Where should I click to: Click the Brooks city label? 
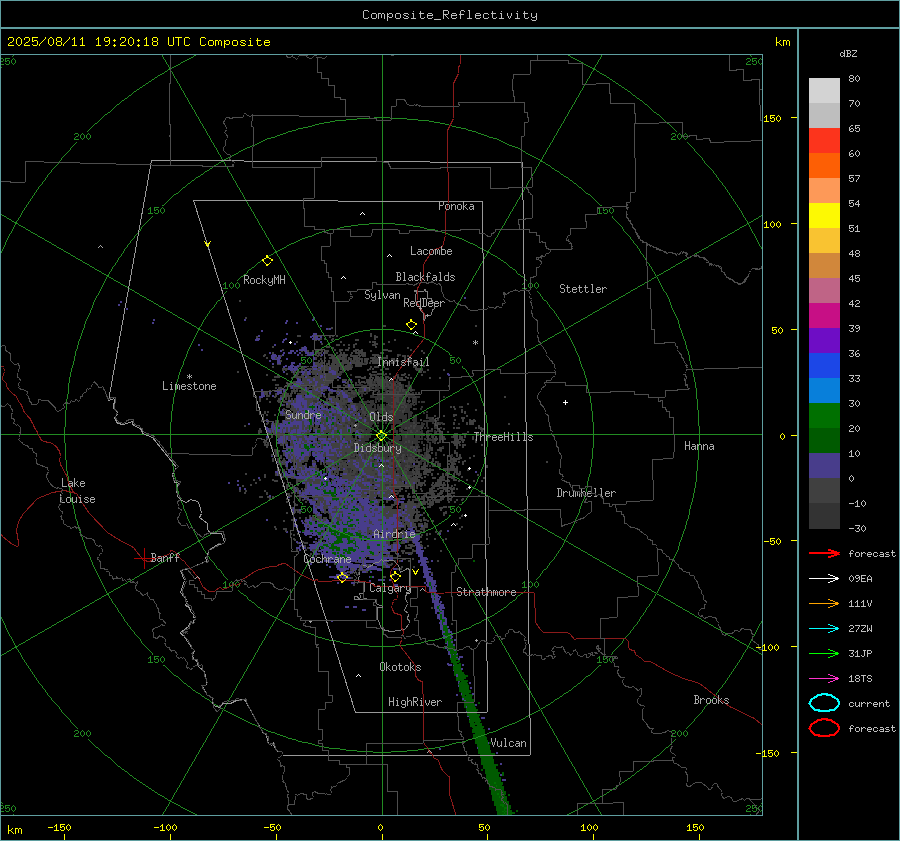tap(711, 700)
